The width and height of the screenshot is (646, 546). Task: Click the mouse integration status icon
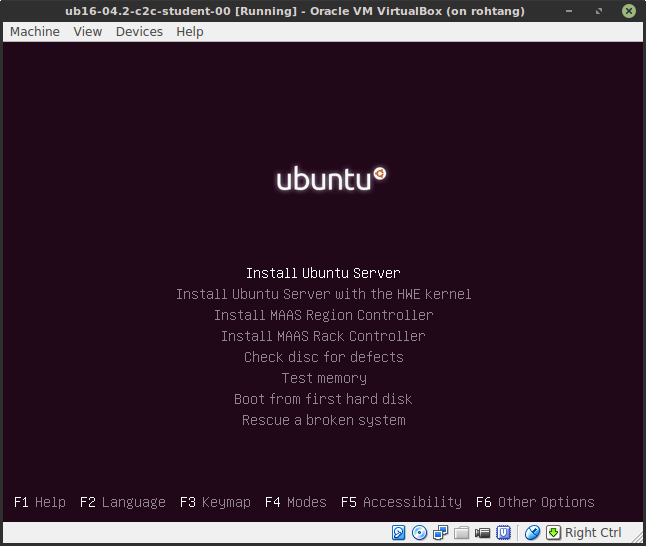pyautogui.click(x=532, y=532)
